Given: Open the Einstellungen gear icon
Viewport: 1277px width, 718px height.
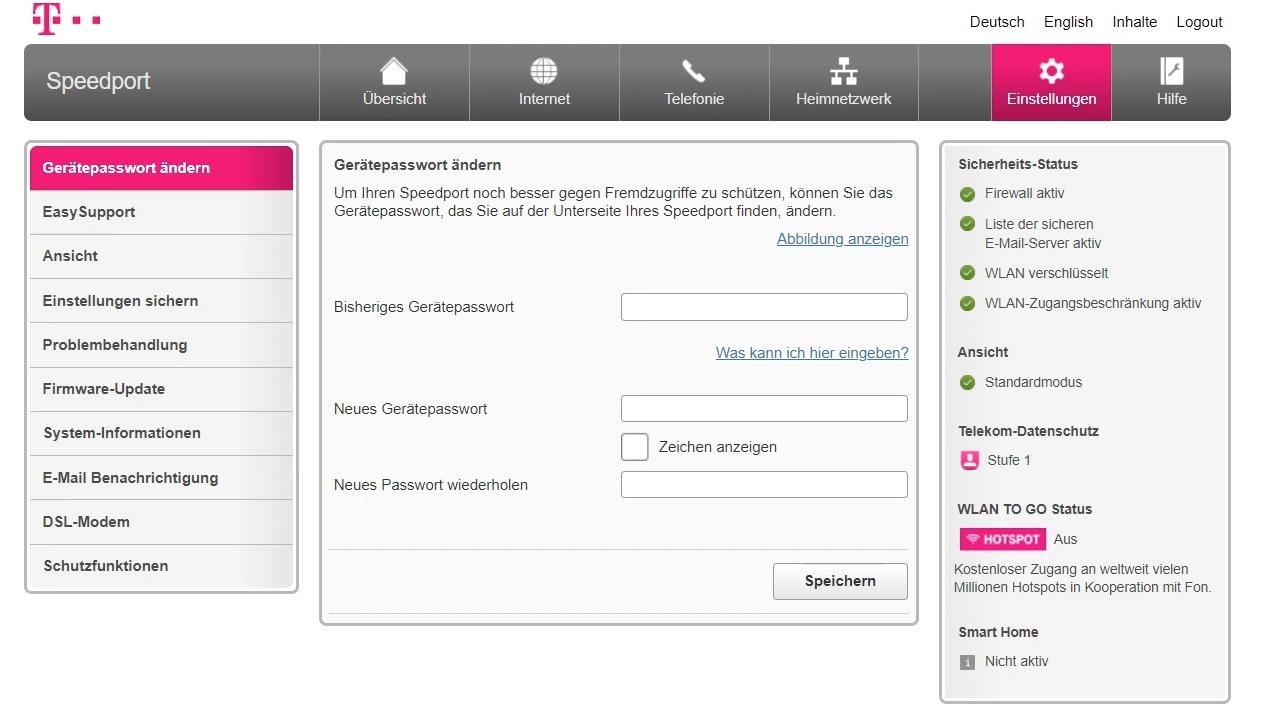Looking at the screenshot, I should point(1051,71).
